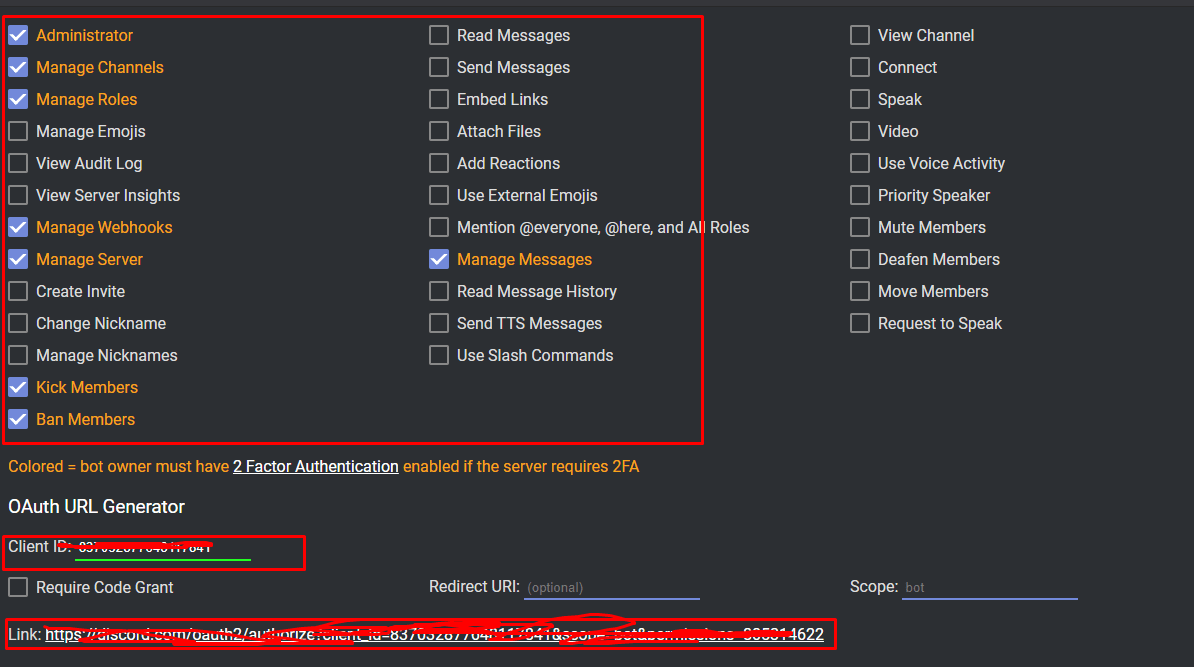The image size is (1194, 667).
Task: Uncheck the Manage Messages checkbox
Action: [x=439, y=259]
